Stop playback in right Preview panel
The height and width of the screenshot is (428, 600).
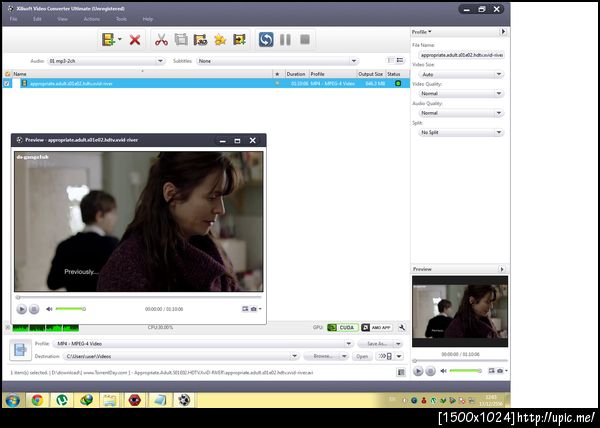(x=430, y=371)
